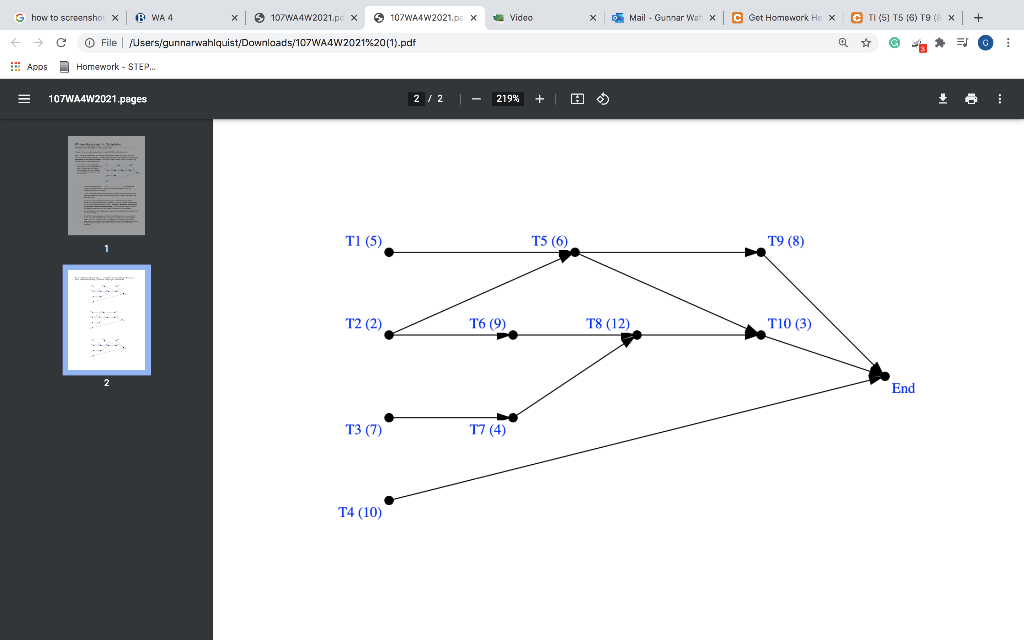Go back to the previous page
1024x640 pixels.
pos(16,42)
